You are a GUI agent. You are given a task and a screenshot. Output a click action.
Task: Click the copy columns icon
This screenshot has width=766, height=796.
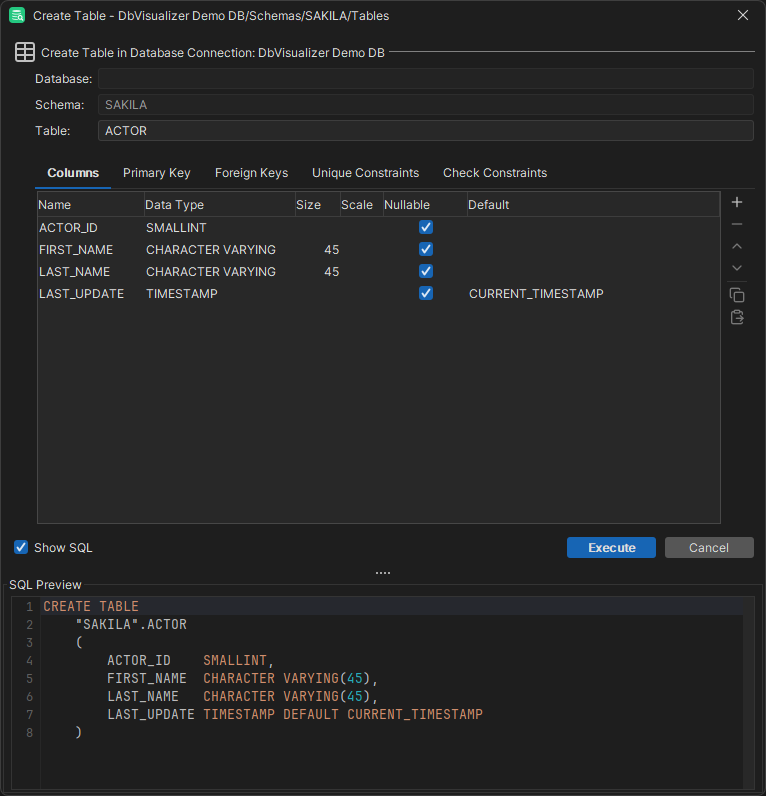(737, 295)
